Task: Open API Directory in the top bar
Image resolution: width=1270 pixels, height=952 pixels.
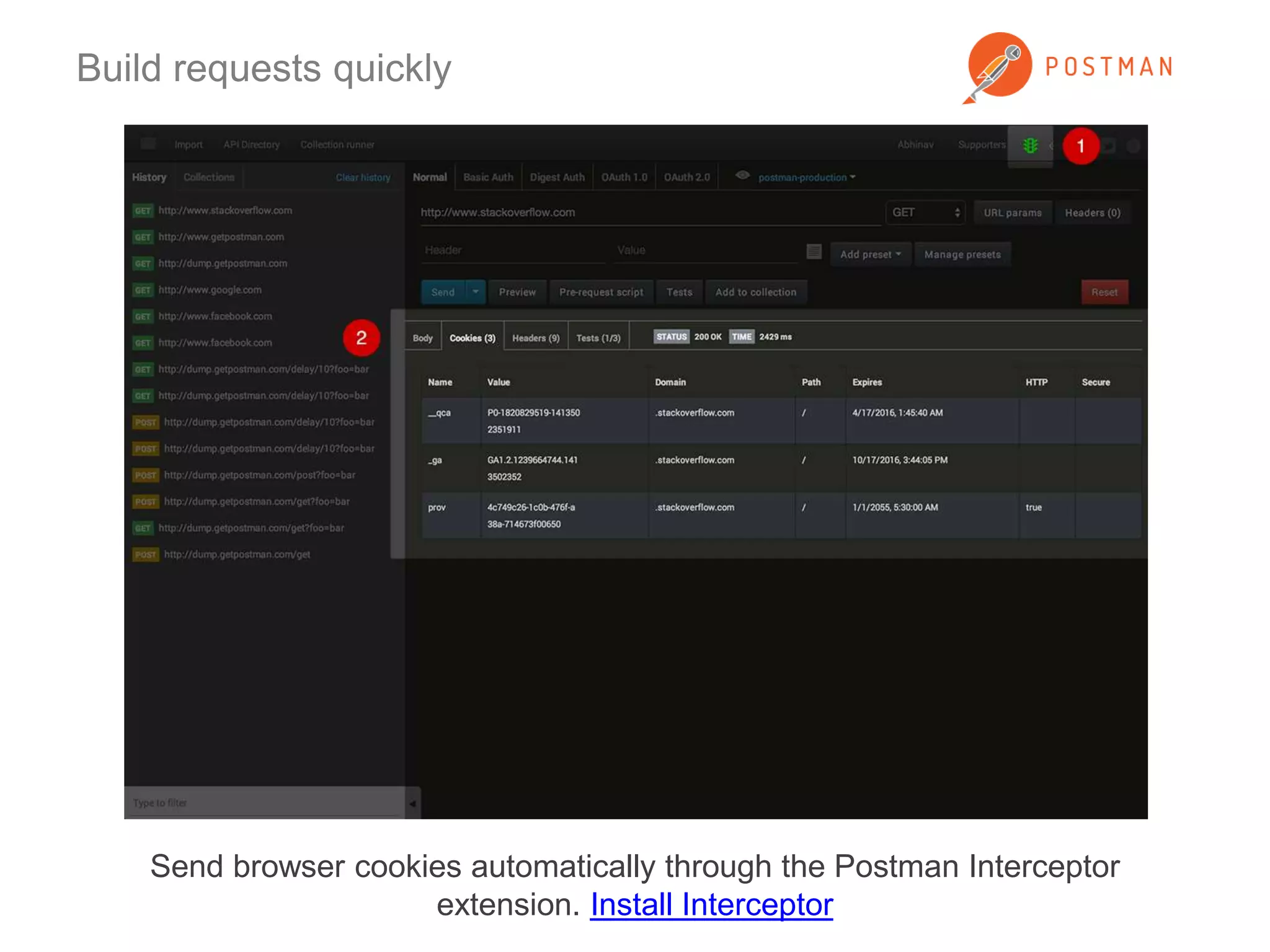Action: pyautogui.click(x=251, y=144)
